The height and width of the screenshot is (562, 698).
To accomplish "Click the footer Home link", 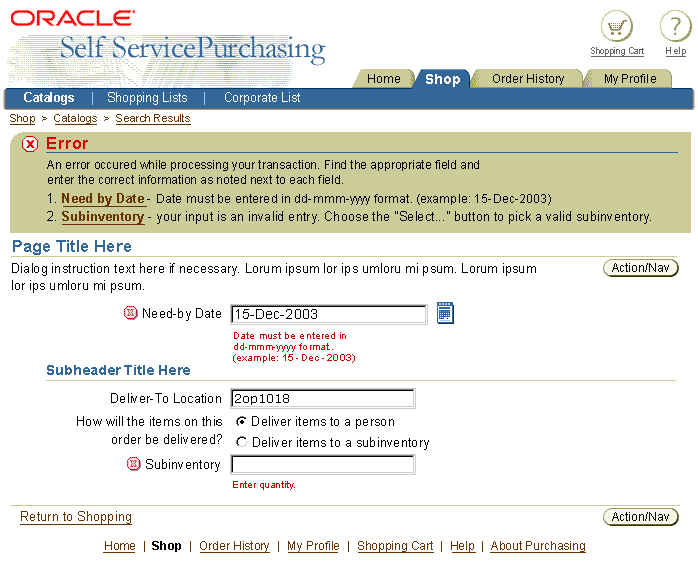I will click(119, 546).
